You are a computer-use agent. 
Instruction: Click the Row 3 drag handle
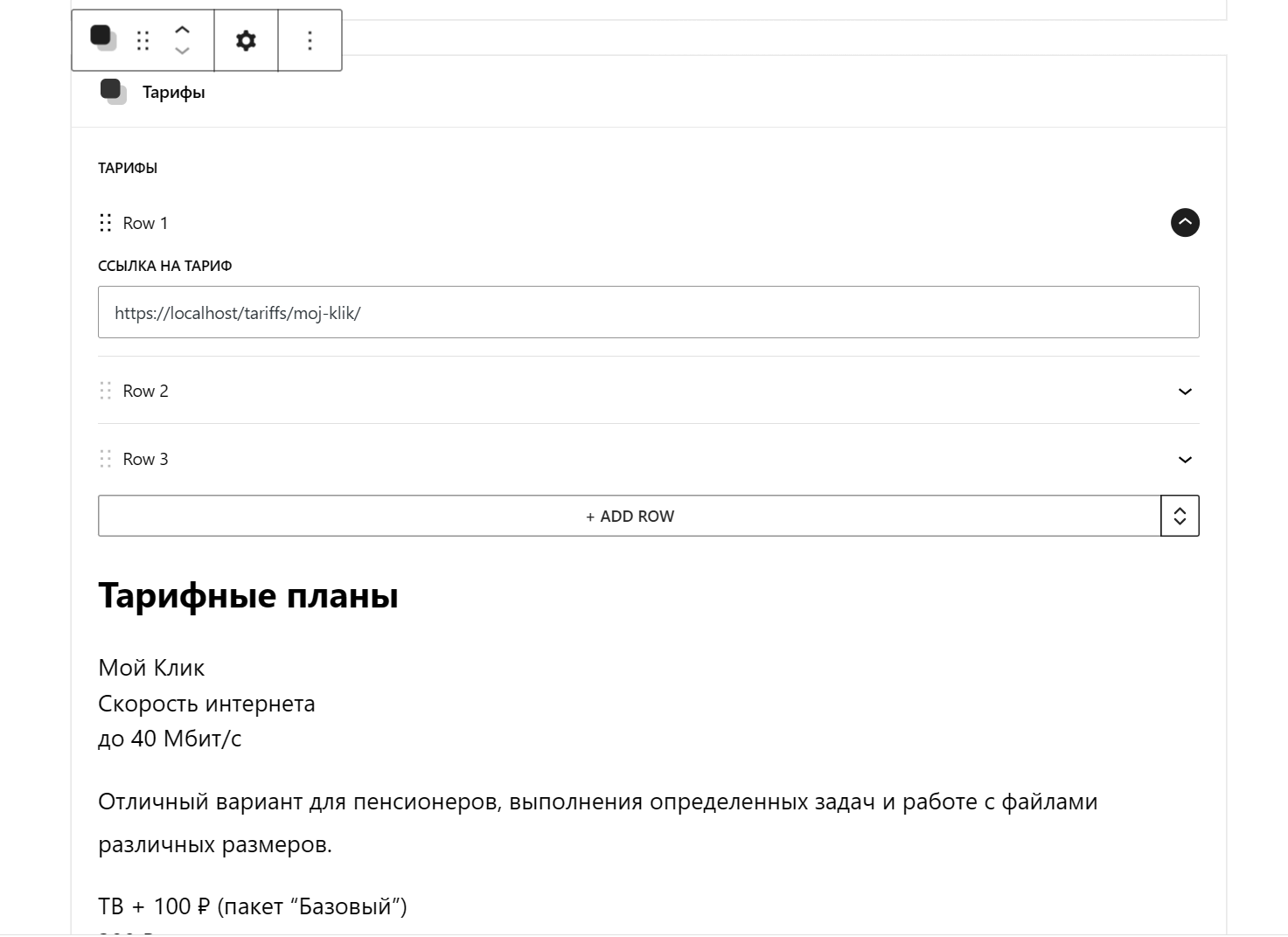coord(106,459)
